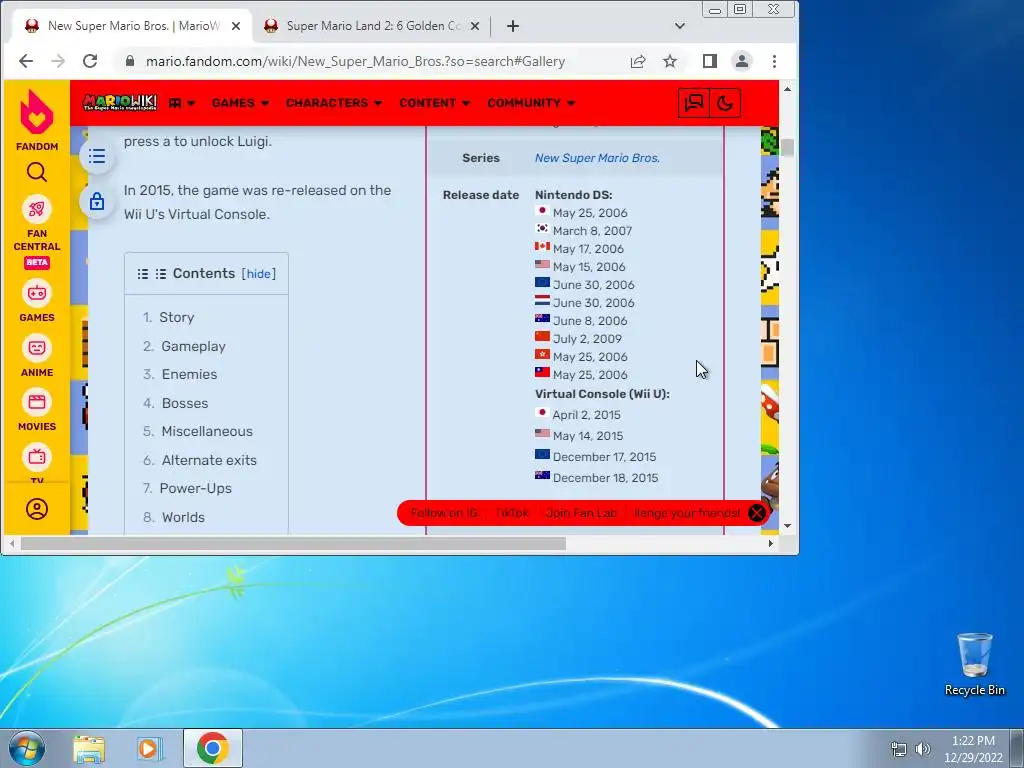This screenshot has height=768, width=1024.
Task: Expand the Explore book icon dropdown
Action: coord(182,103)
